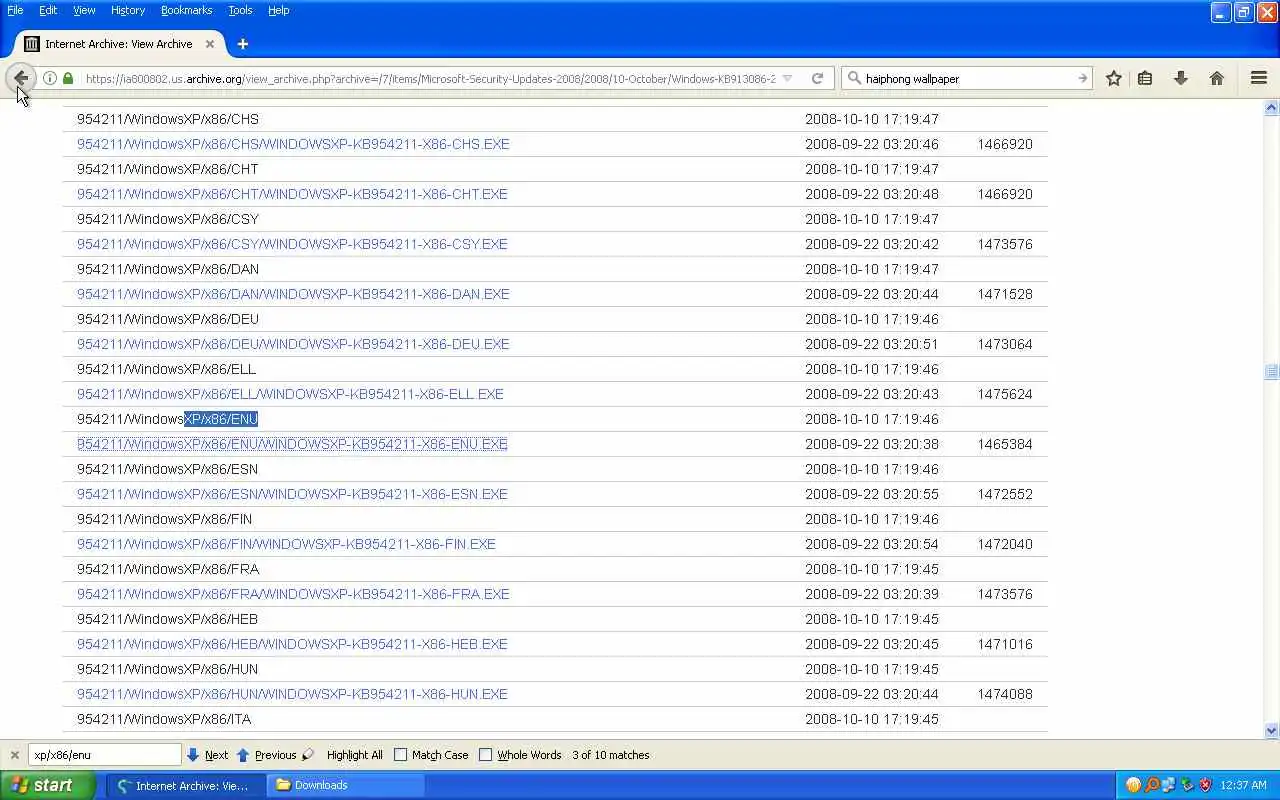Select the Internet Archive: View Archive tab

120,44
